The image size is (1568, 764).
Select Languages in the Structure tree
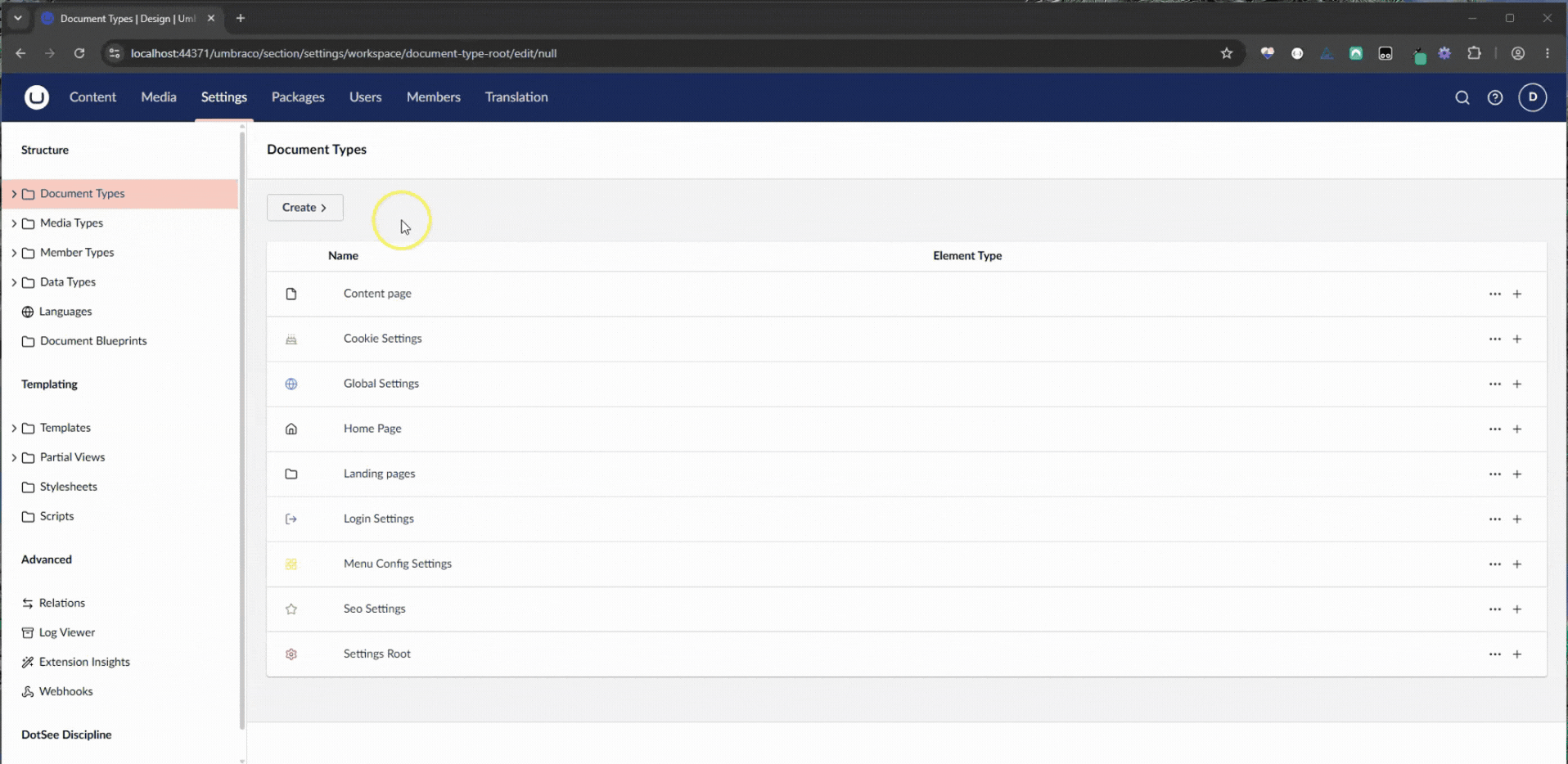click(65, 312)
